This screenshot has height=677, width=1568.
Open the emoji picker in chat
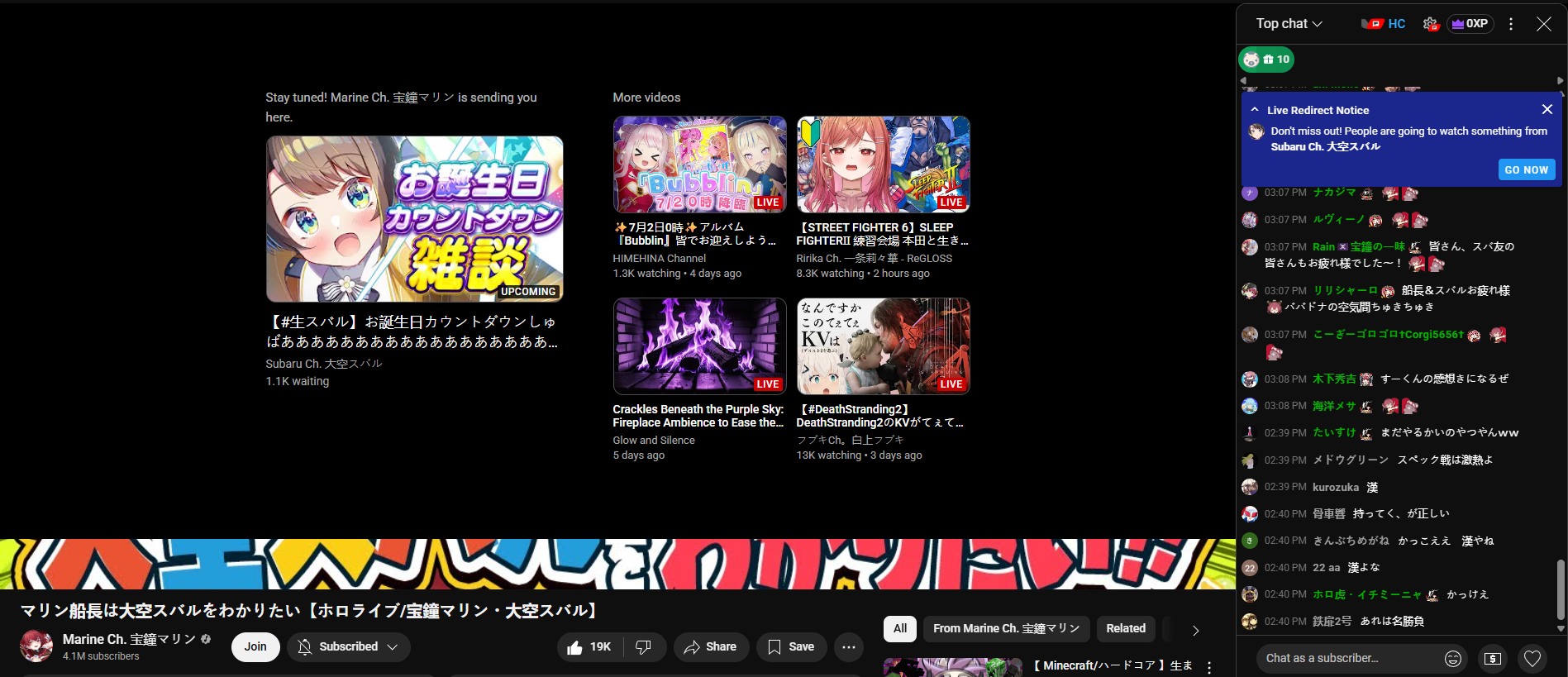tap(1453, 659)
